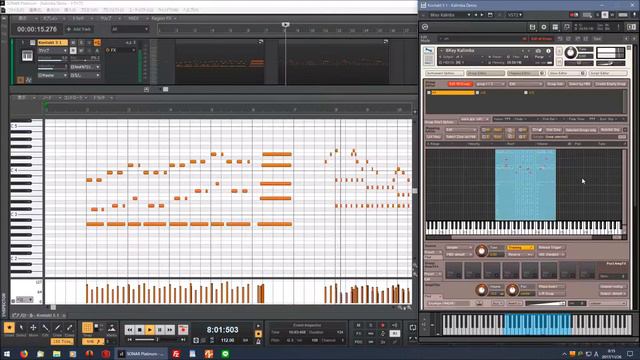The width and height of the screenshot is (640, 360).
Task: Choose the Move tool
Action: [33, 328]
